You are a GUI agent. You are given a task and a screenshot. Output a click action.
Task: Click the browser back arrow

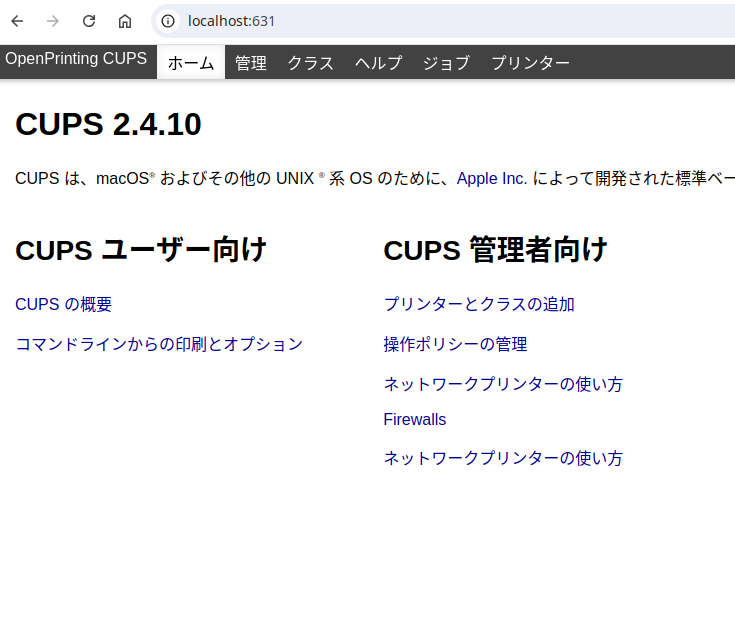pyautogui.click(x=17, y=21)
